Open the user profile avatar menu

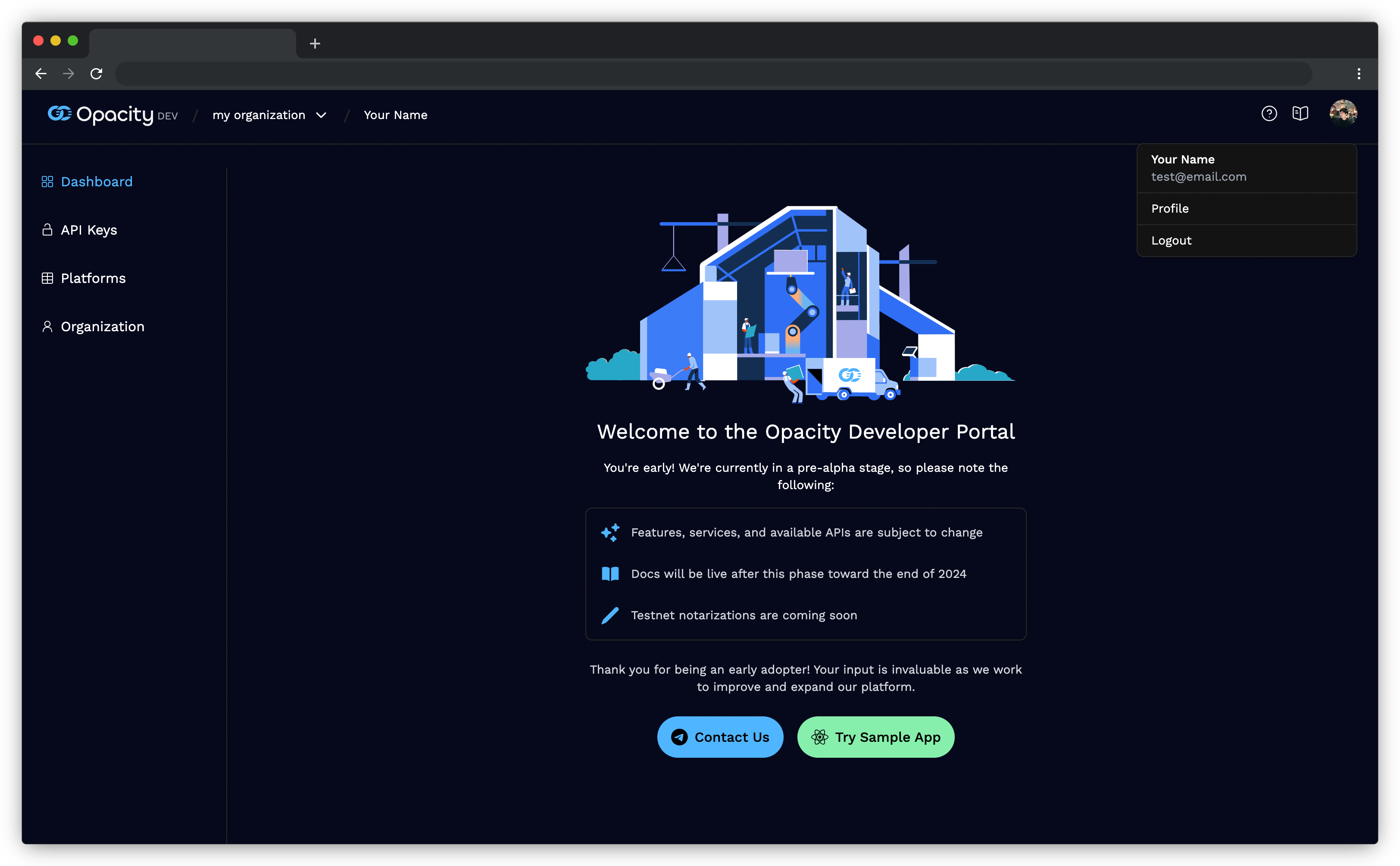click(1344, 113)
